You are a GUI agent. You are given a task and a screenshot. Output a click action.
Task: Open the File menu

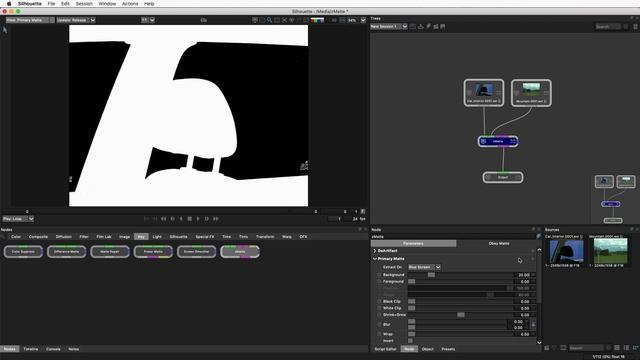[x=51, y=3]
